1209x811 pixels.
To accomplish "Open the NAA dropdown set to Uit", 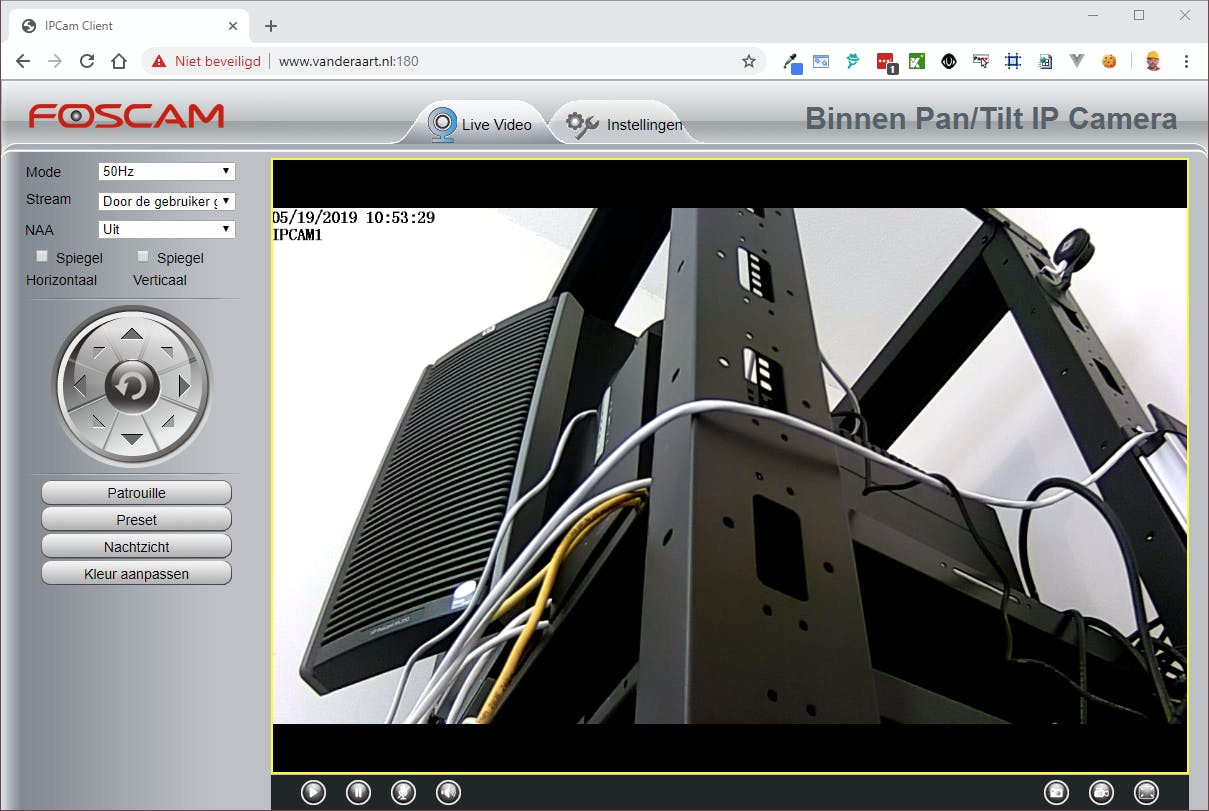I will tap(167, 229).
